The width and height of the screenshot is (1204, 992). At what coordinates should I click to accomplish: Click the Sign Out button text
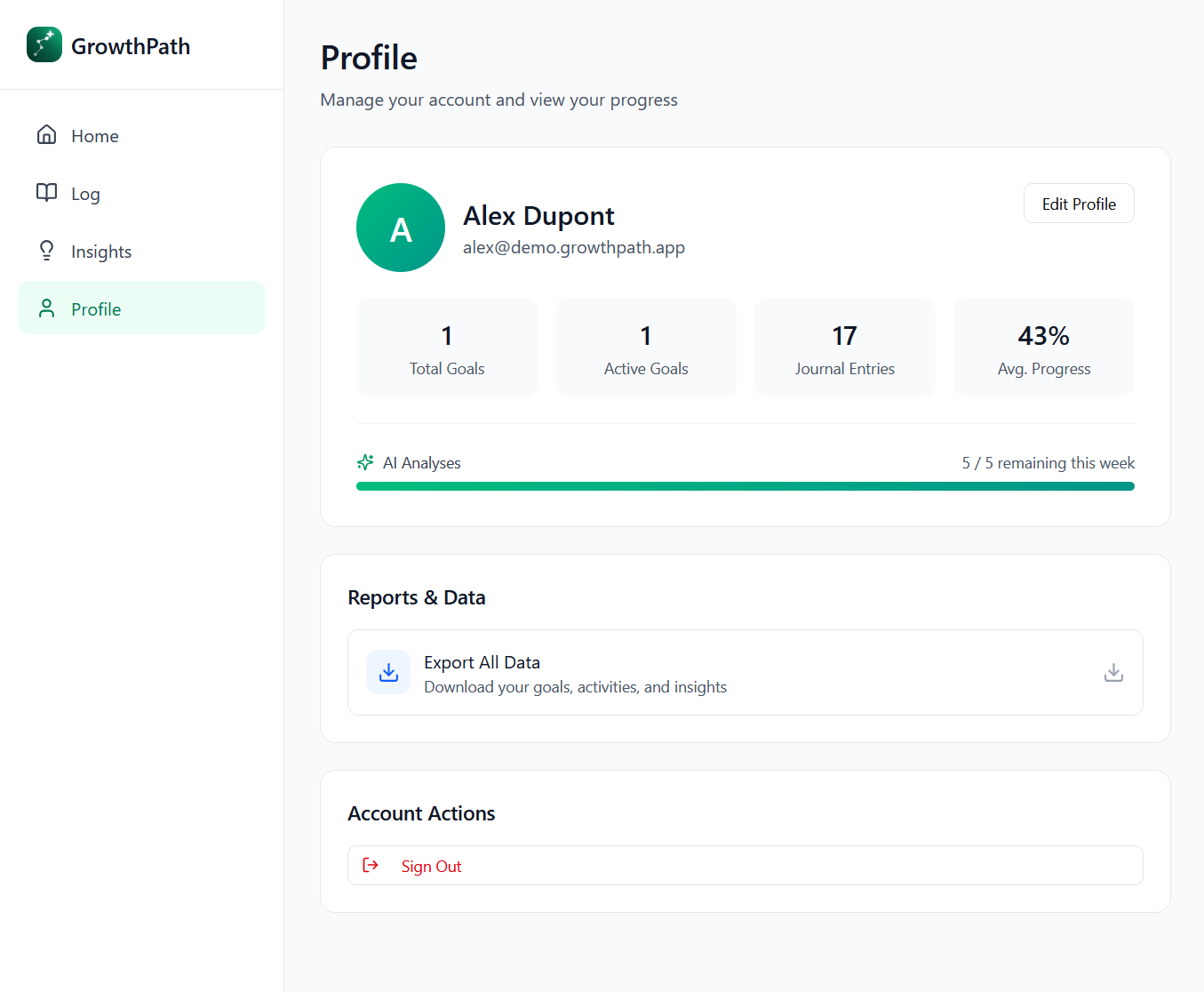[x=431, y=866]
